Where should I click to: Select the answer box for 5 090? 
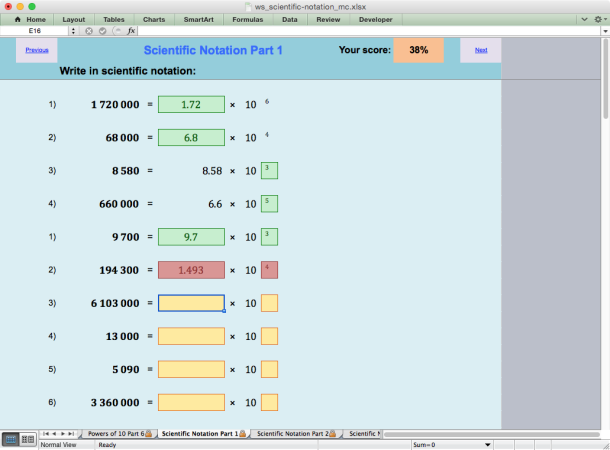[191, 369]
